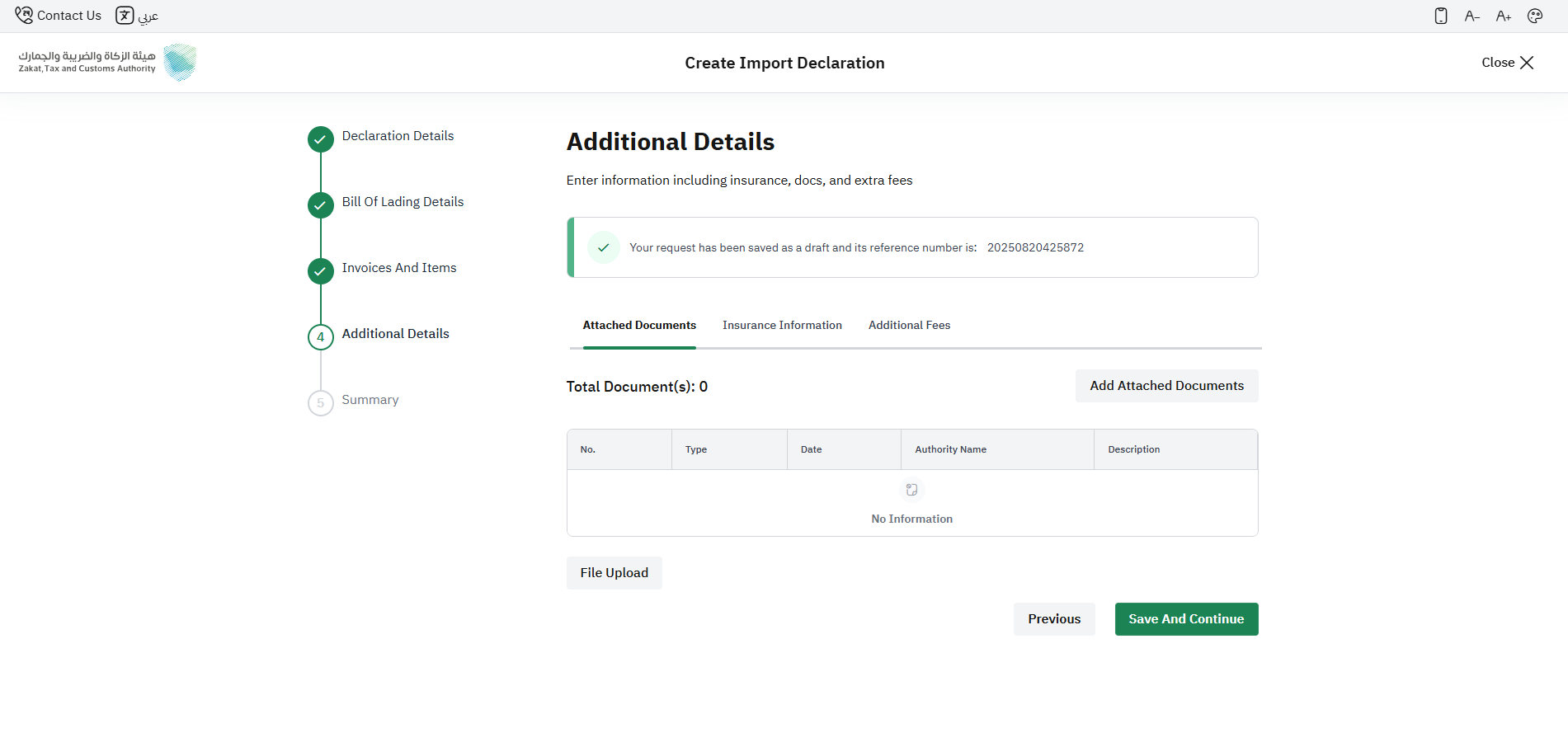Open the color theme palette icon

point(1535,16)
